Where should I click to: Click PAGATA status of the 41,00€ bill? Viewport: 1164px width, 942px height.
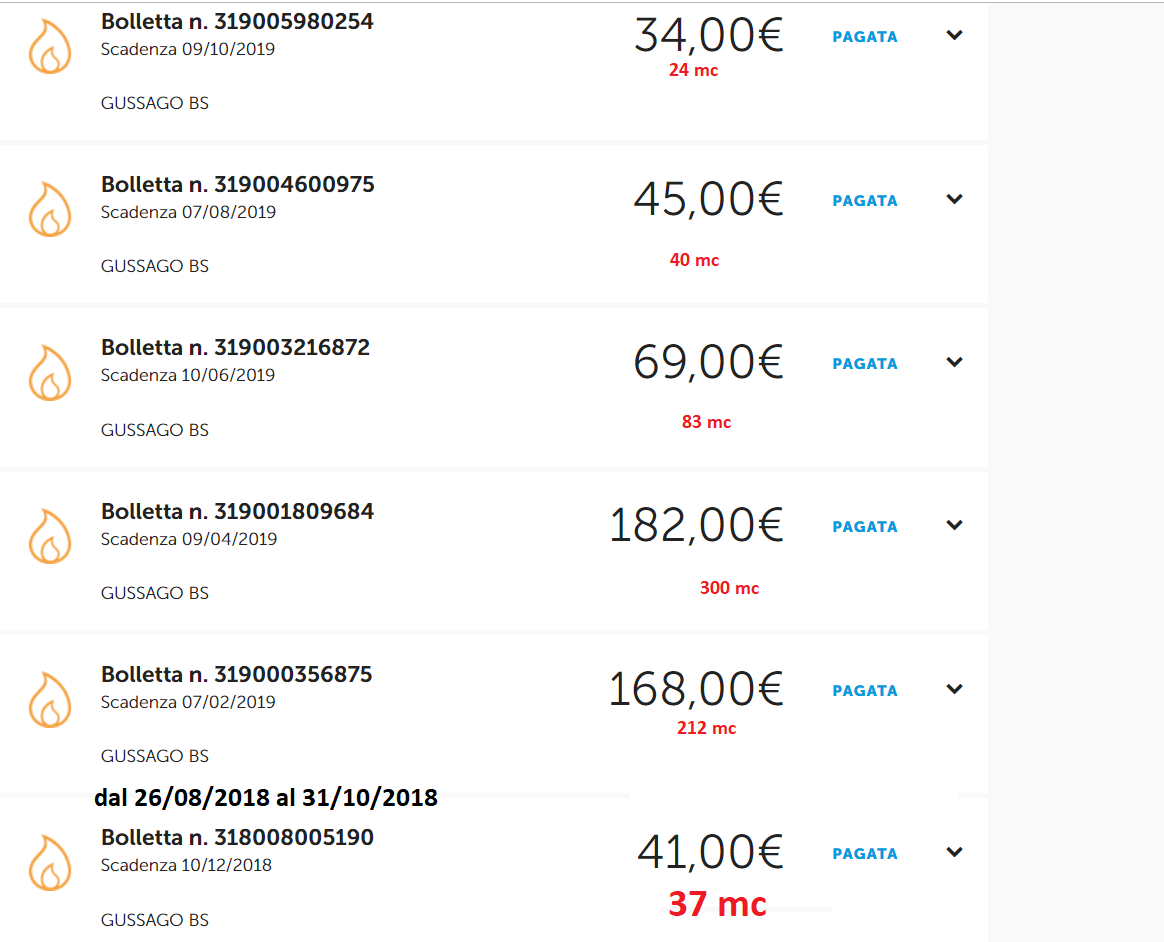(865, 854)
